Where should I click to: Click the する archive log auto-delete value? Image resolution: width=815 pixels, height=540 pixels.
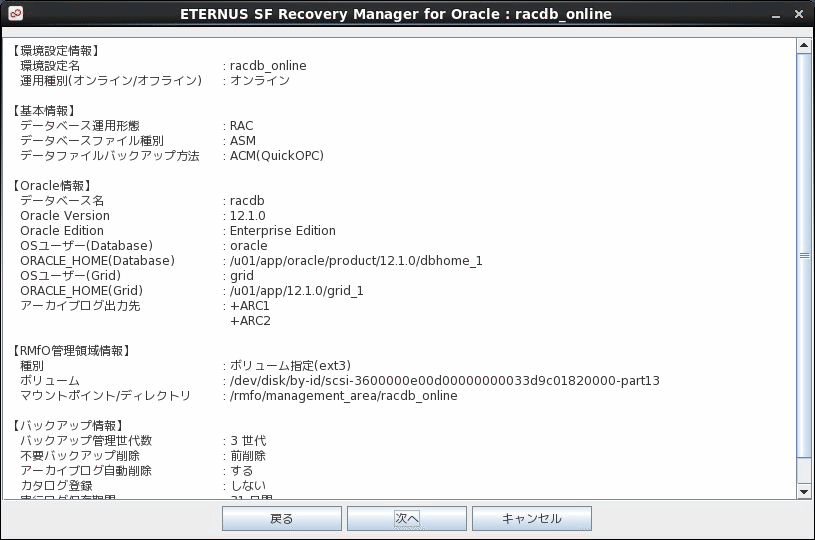[242, 471]
